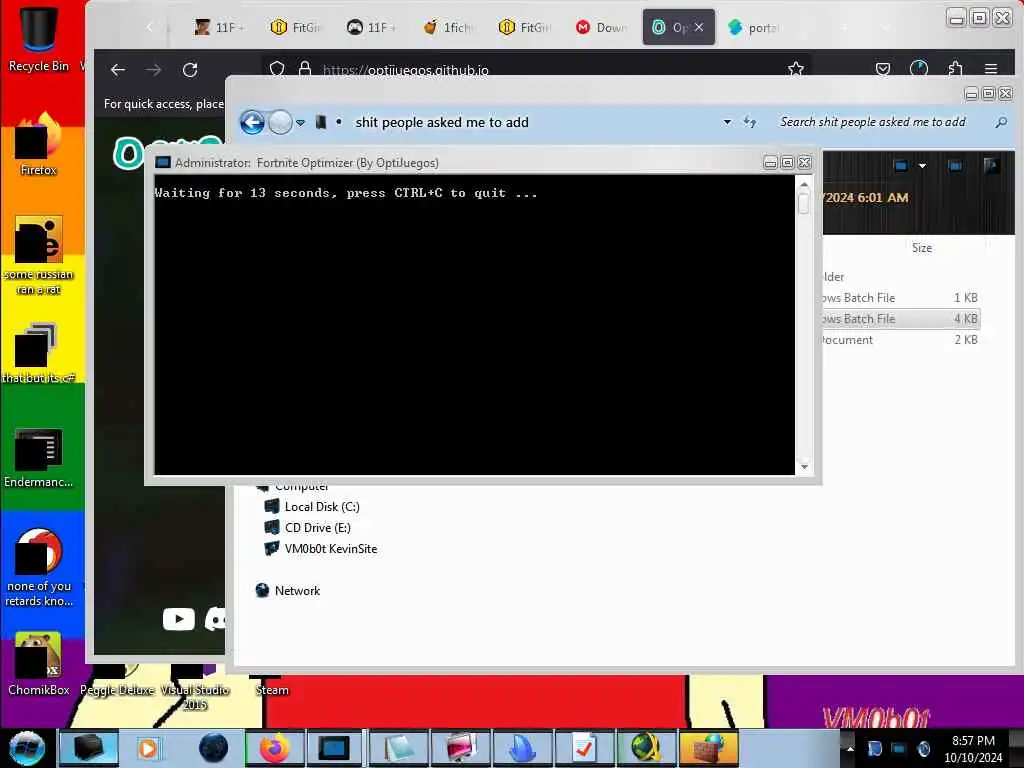Select CD Drive (E:) in navigation pane
Screen dimensions: 1024x768
pyautogui.click(x=317, y=528)
